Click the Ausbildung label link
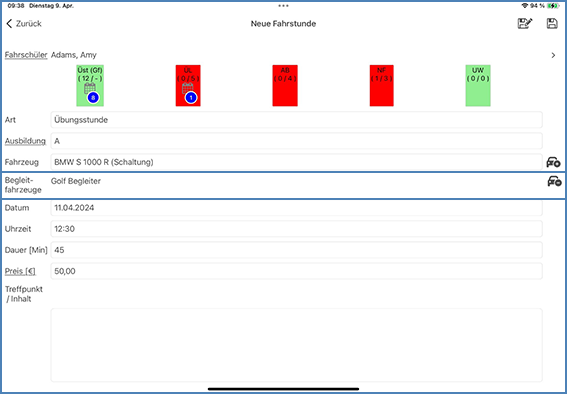567x394 pixels. [25, 141]
